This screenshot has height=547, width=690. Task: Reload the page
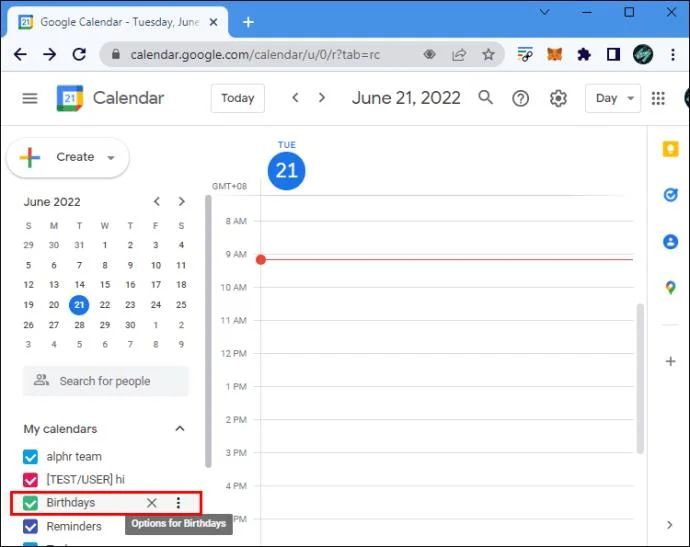click(x=79, y=55)
